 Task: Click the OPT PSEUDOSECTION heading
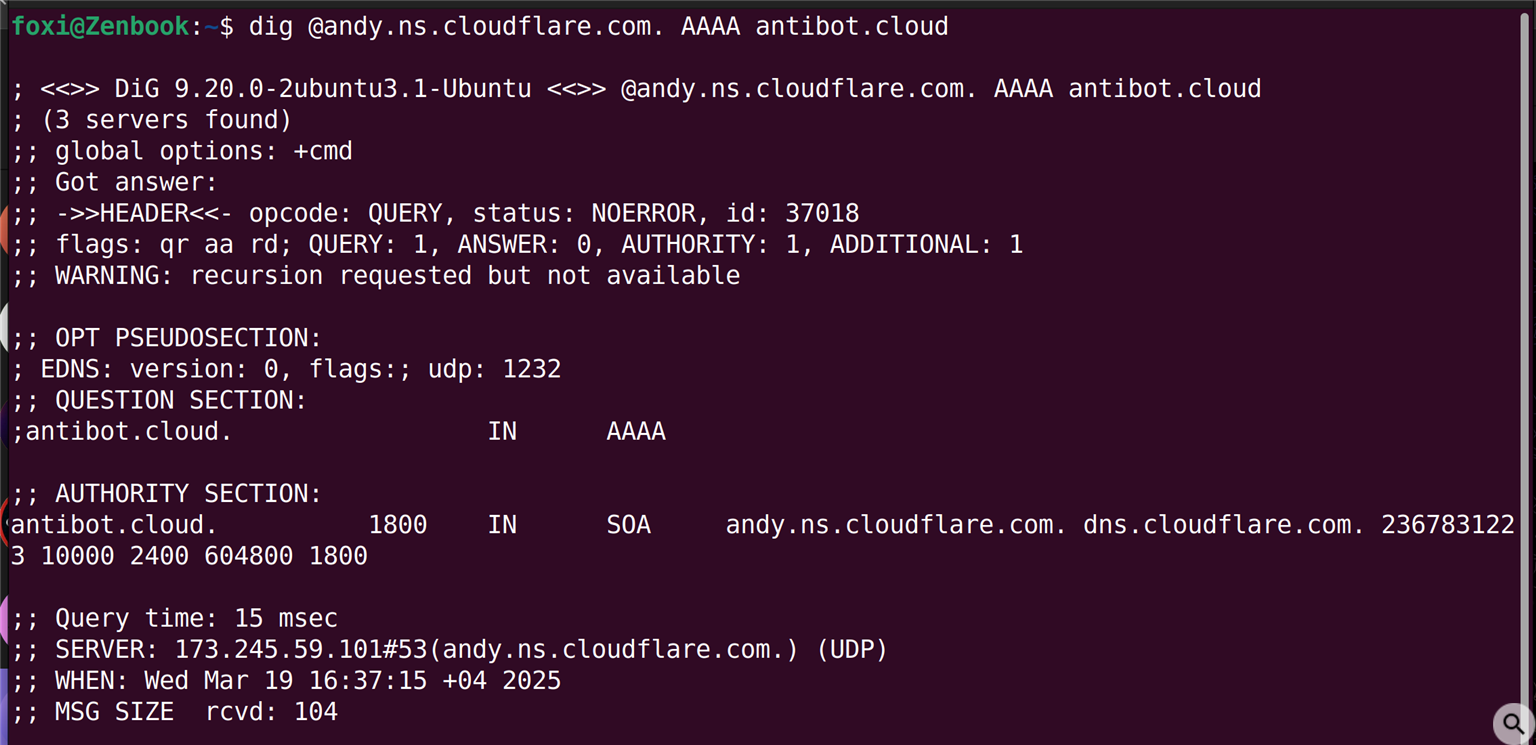pyautogui.click(x=166, y=338)
